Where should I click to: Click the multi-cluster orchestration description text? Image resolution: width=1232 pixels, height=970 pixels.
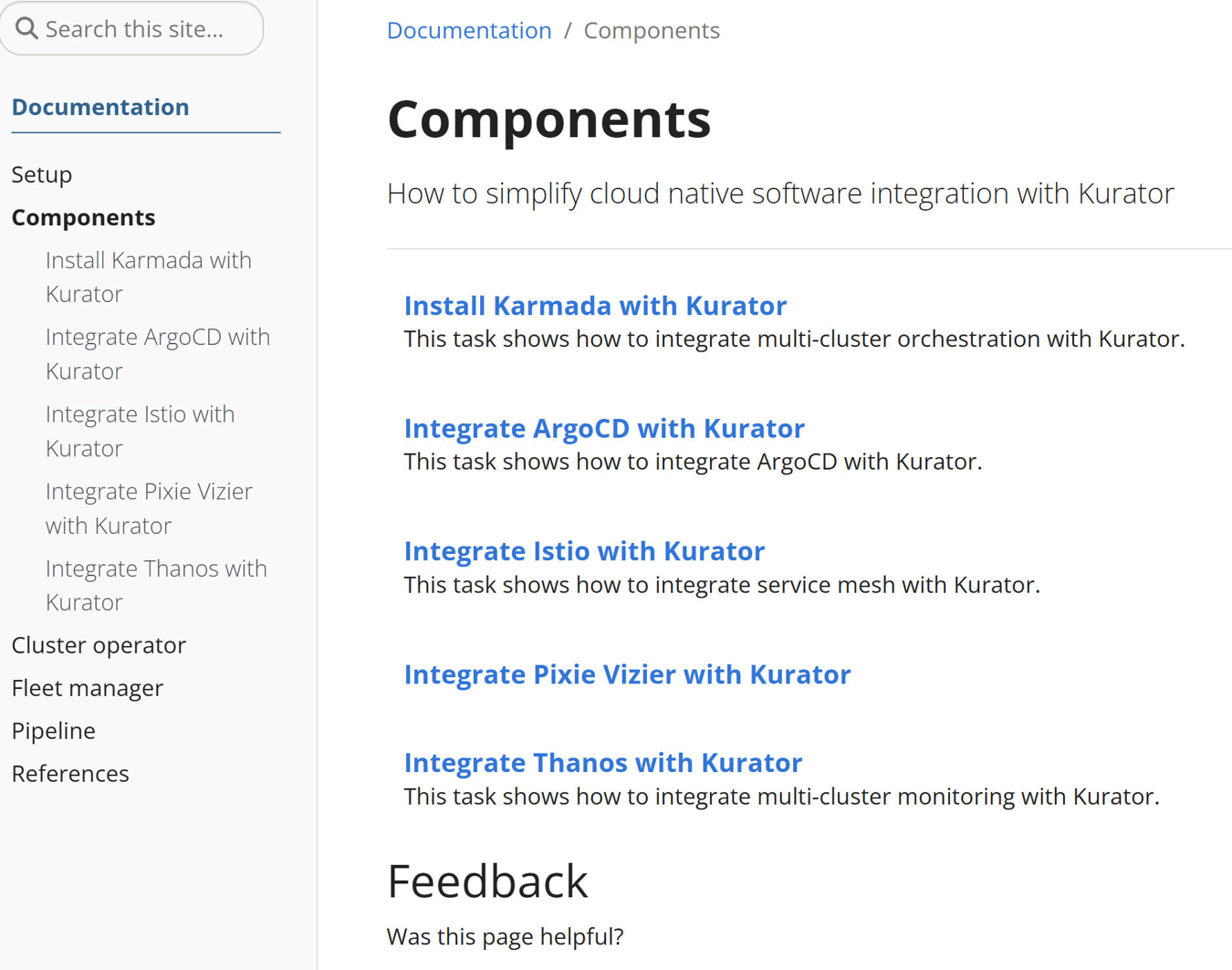[794, 339]
